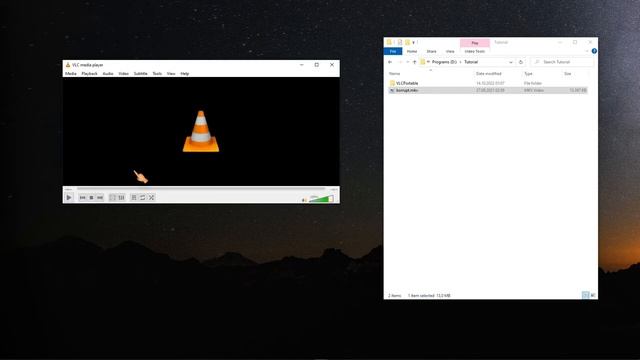
Task: Click Tutorial in the address path
Action: [471, 62]
